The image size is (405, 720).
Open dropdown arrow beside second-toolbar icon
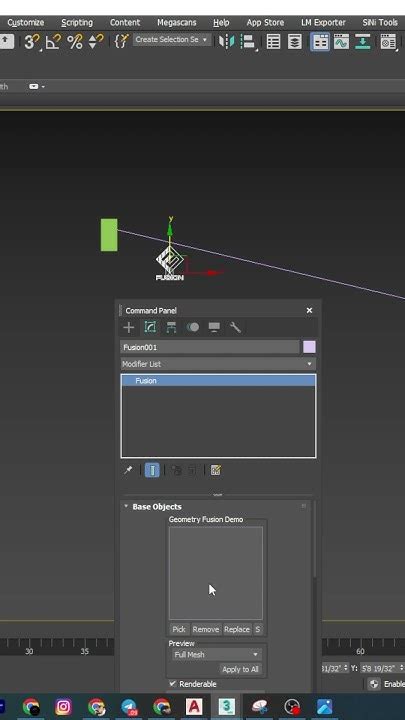tap(43, 86)
